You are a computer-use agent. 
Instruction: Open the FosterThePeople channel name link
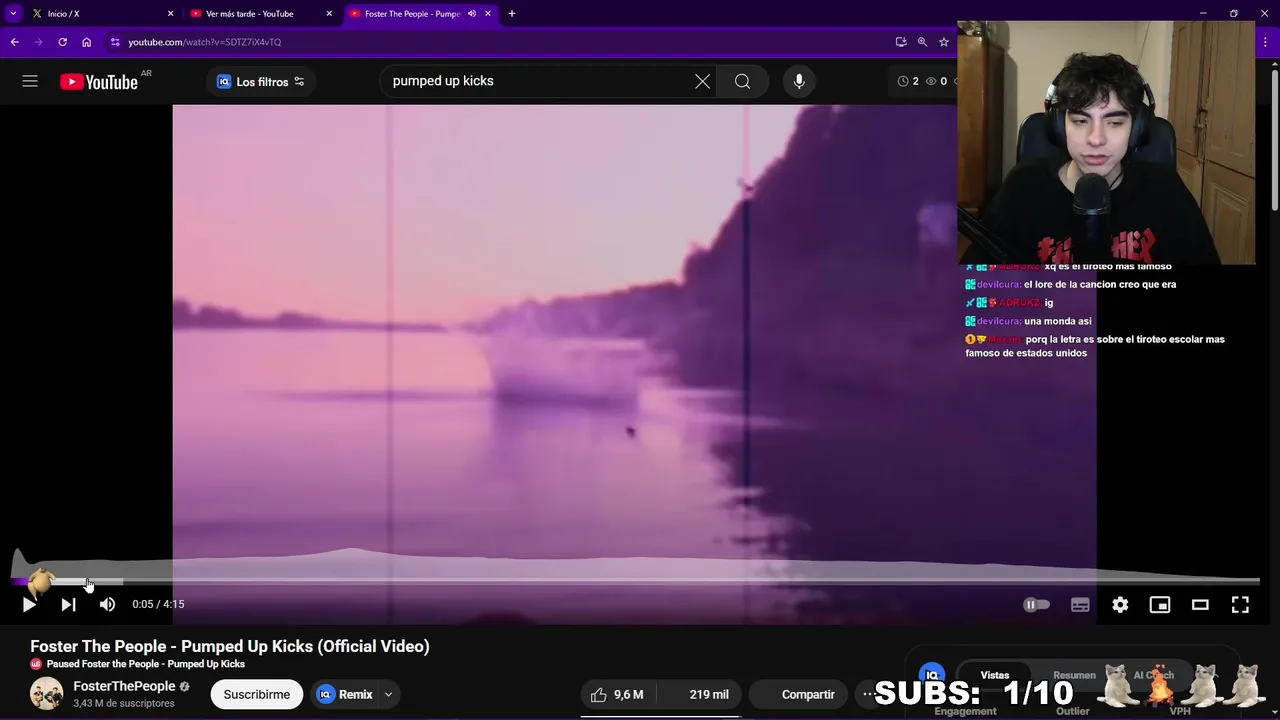coord(124,686)
